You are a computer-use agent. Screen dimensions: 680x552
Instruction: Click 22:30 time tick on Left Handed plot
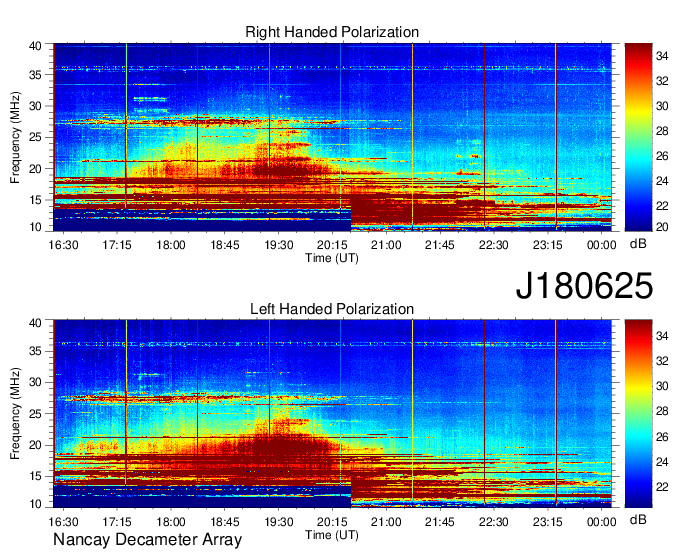pyautogui.click(x=494, y=522)
